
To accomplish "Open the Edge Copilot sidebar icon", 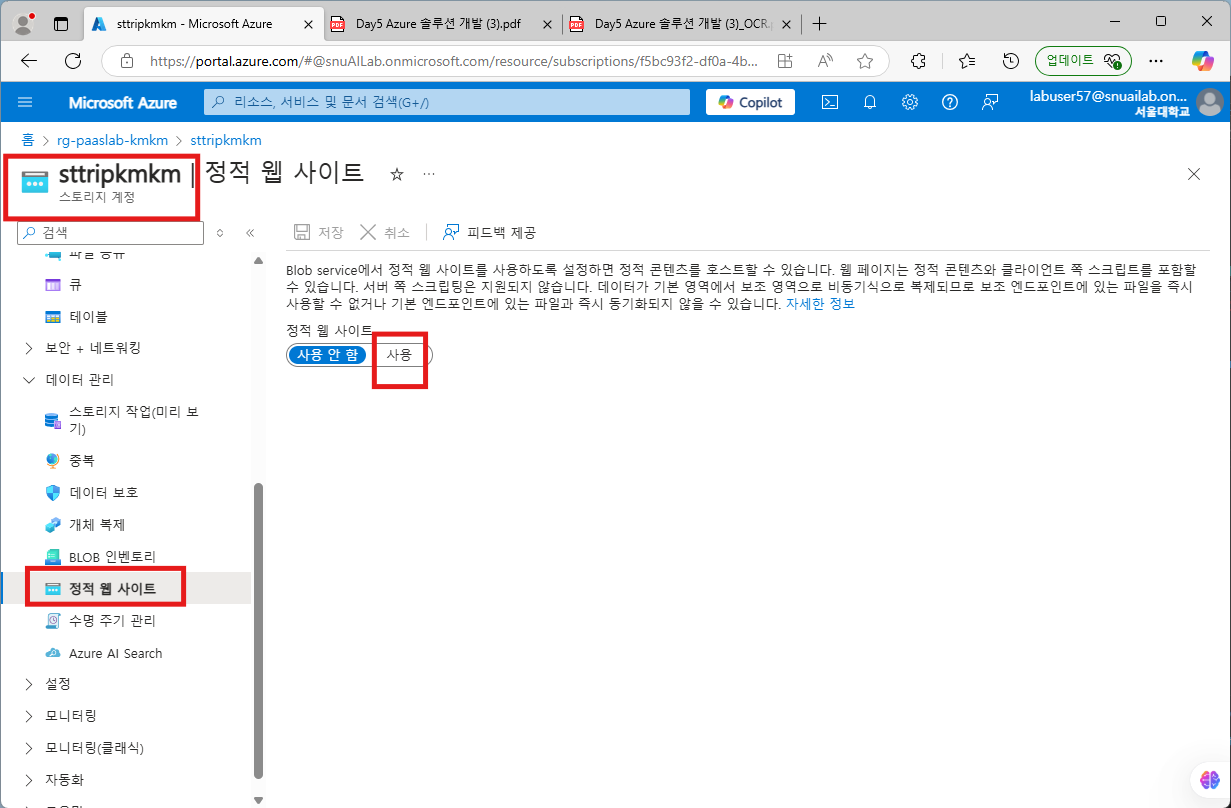I will [x=1203, y=61].
